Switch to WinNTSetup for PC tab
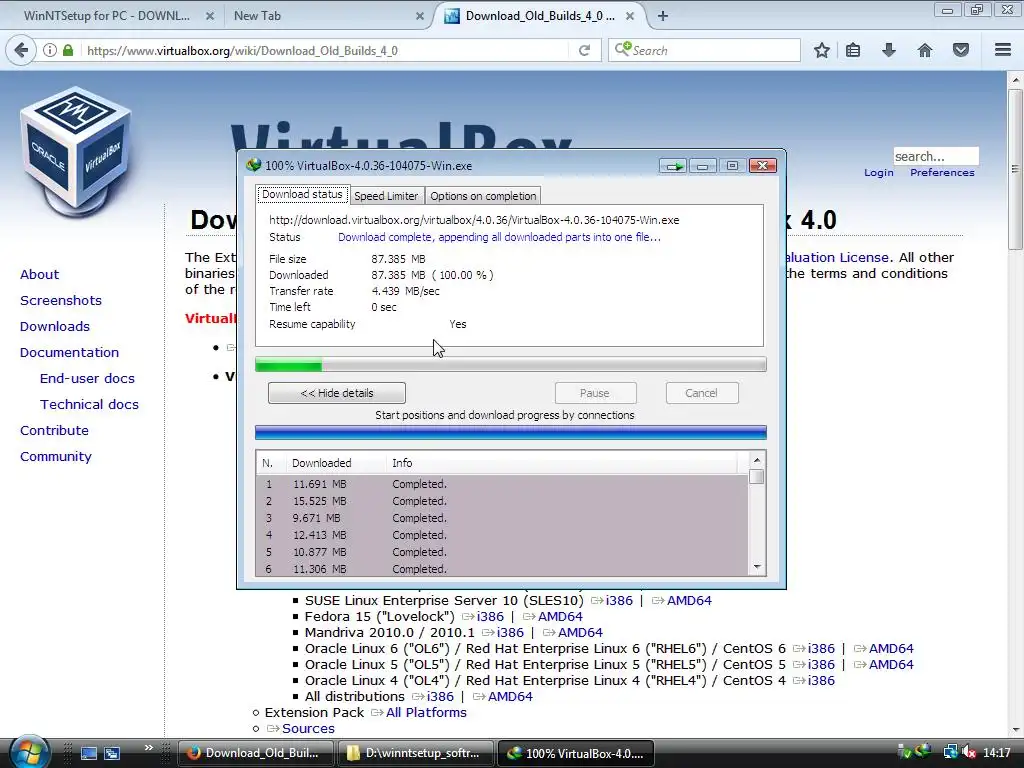This screenshot has height=768, width=1024. click(106, 16)
